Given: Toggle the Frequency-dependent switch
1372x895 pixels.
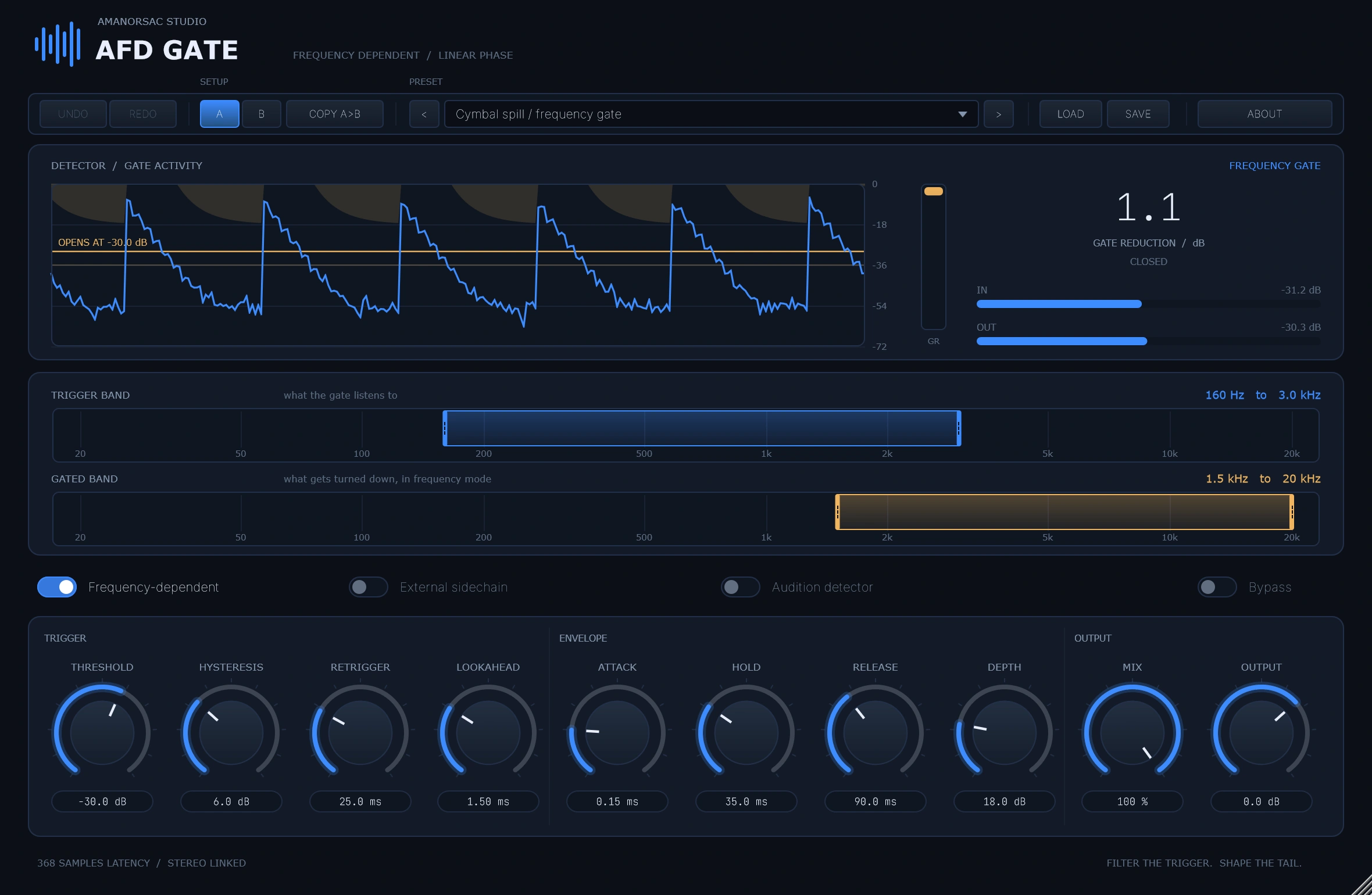Looking at the screenshot, I should (x=57, y=587).
